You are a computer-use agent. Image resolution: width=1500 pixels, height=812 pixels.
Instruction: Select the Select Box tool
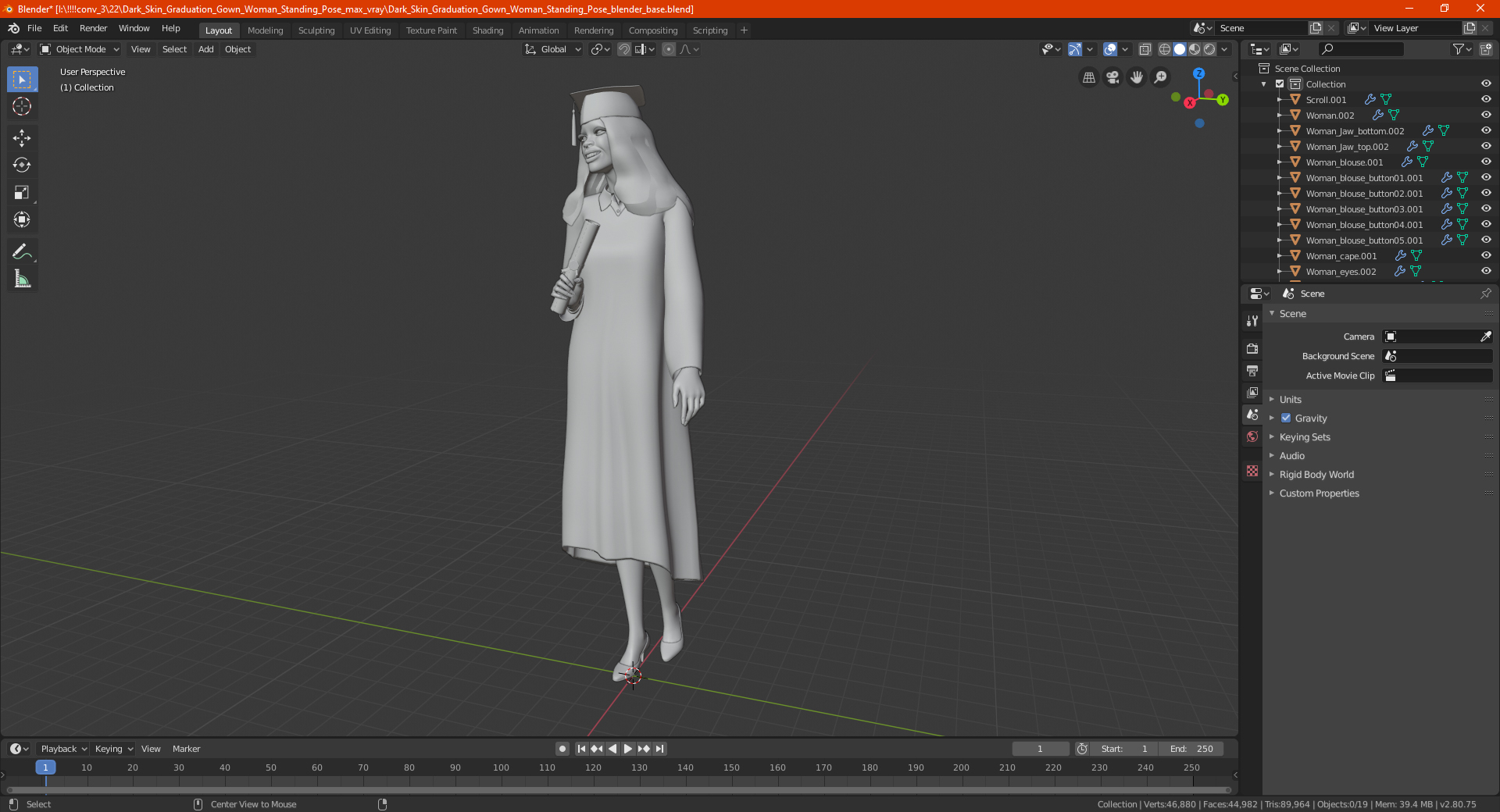(22, 79)
